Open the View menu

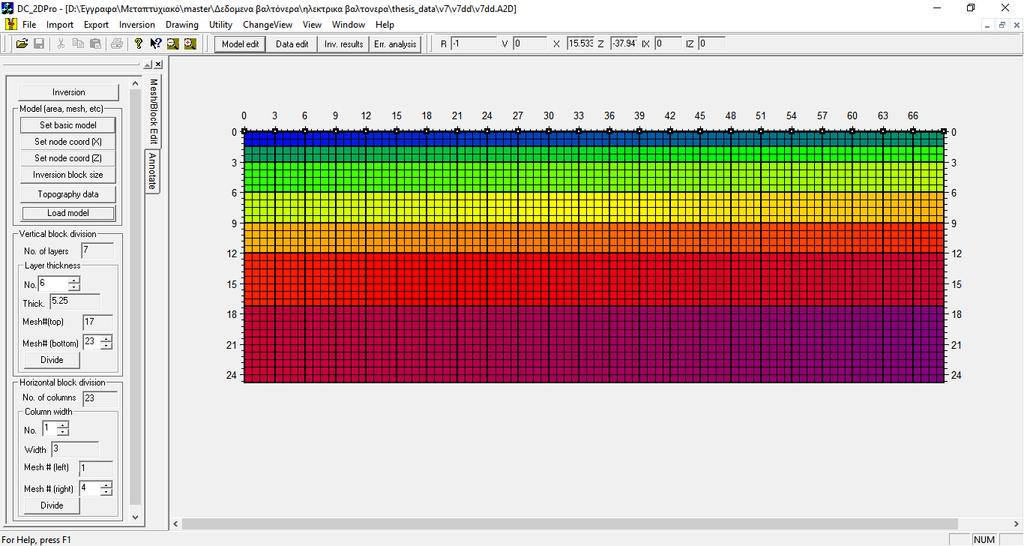pos(312,24)
